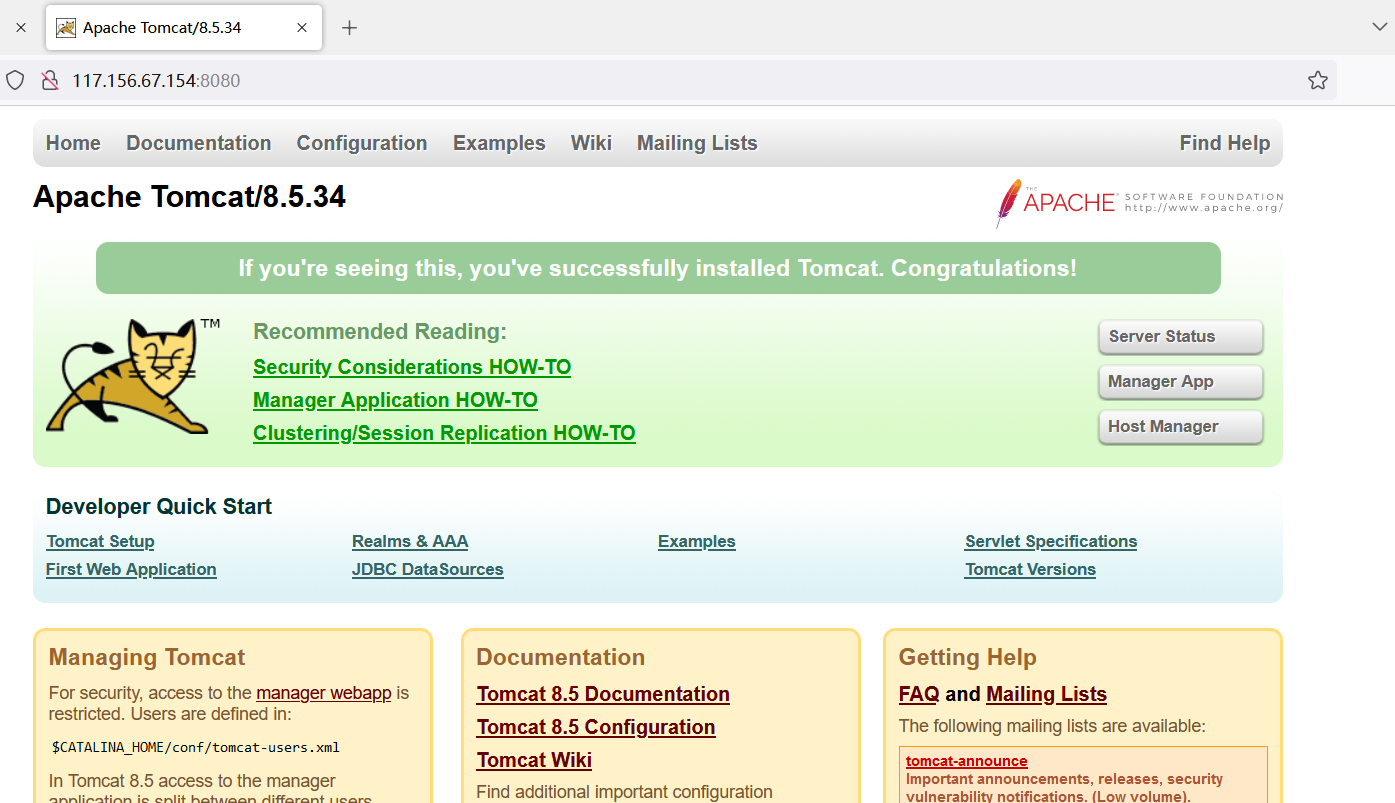
Task: Open Tomcat 8.5 Documentation link
Action: point(603,694)
